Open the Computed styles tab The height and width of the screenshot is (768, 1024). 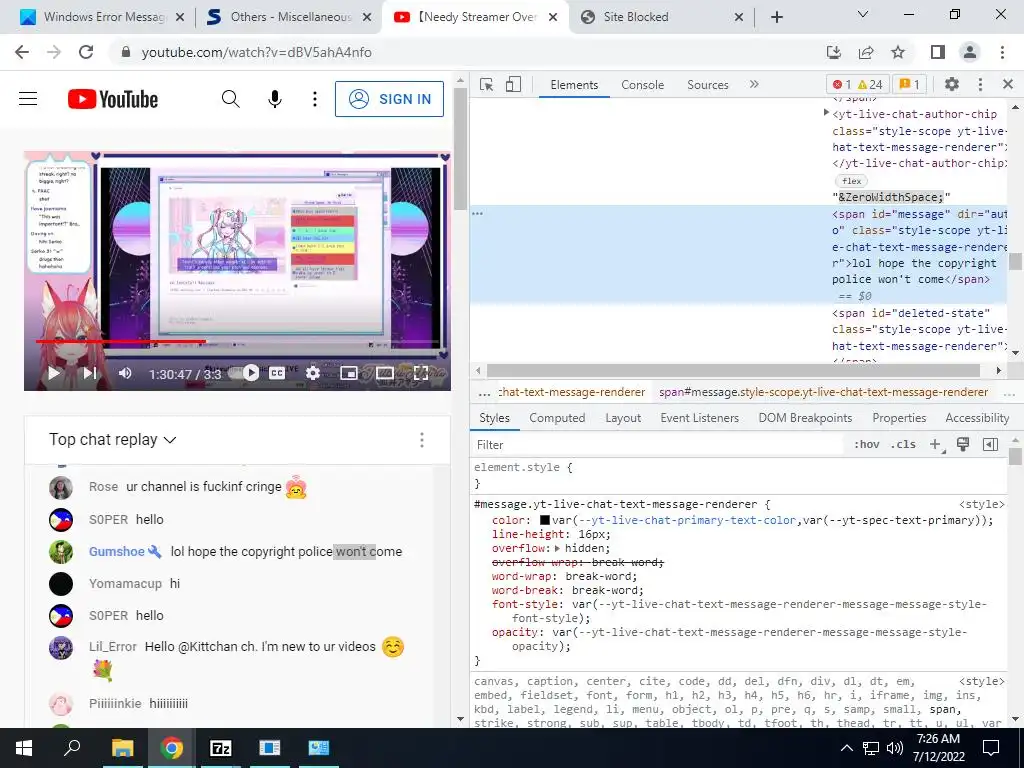tap(557, 418)
